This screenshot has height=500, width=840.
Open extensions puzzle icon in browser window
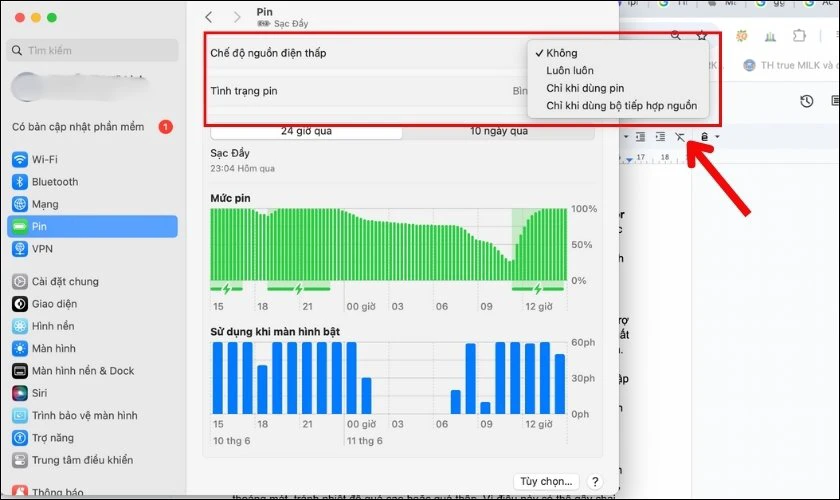click(799, 36)
